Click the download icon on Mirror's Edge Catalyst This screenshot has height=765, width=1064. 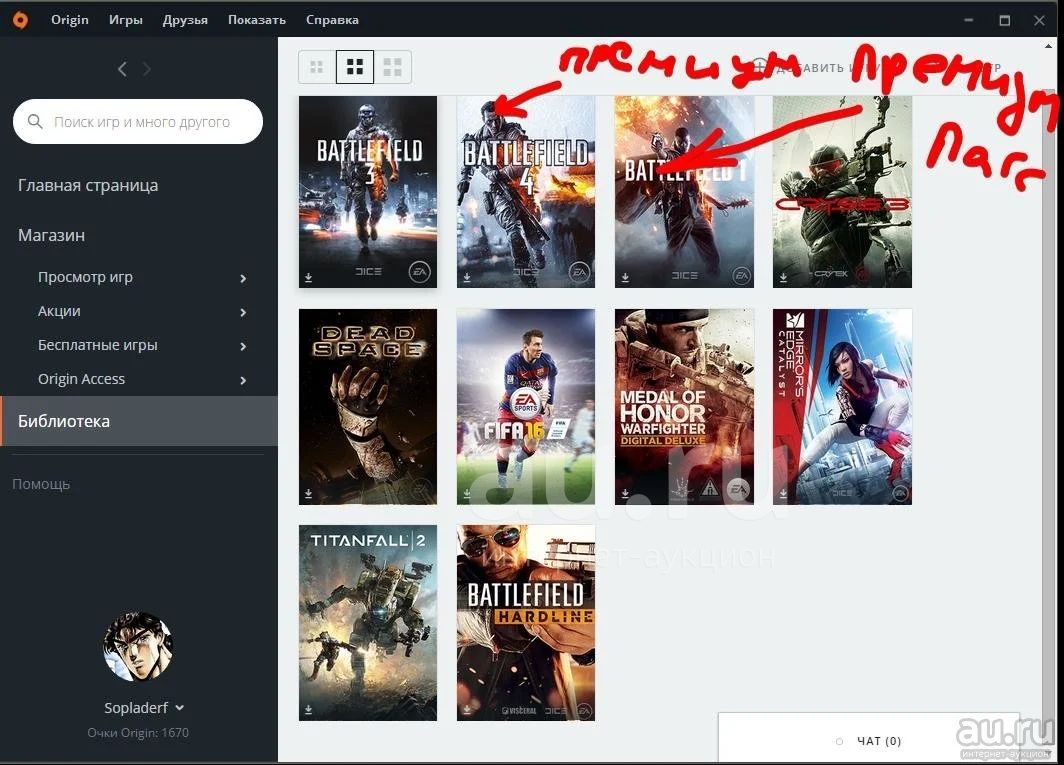(783, 493)
